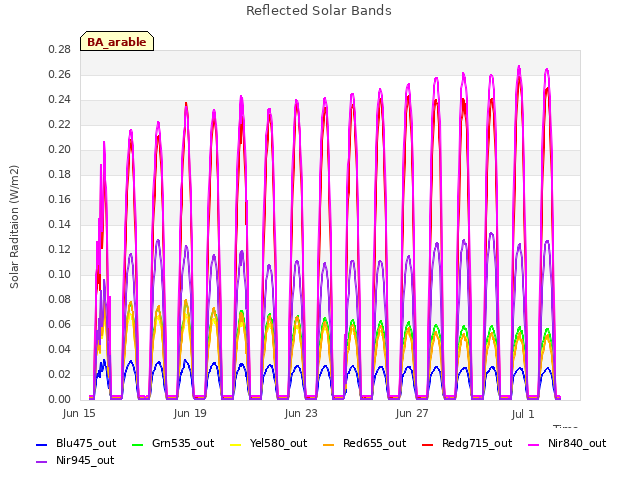
Task: Click the 0.06 y-axis tick label
Action: coord(60,324)
